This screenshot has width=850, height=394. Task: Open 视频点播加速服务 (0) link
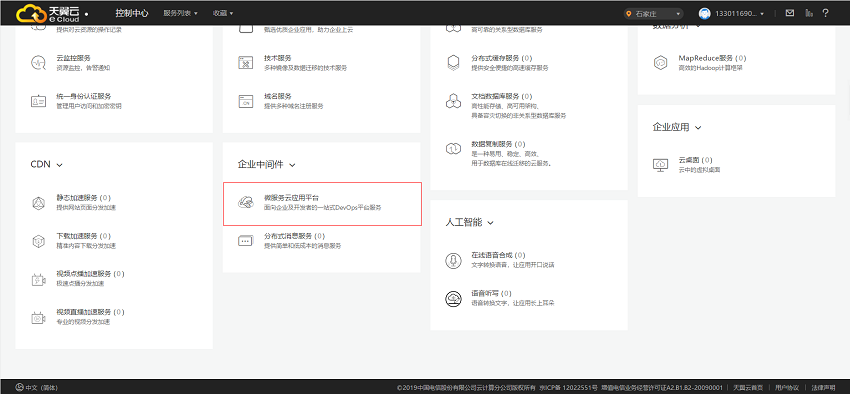(x=91, y=274)
